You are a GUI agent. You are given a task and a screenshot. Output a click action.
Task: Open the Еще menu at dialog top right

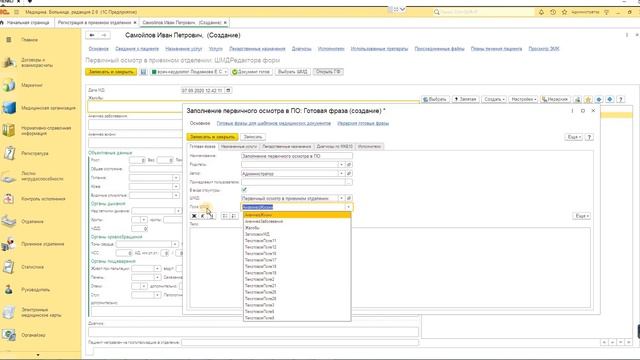(573, 137)
